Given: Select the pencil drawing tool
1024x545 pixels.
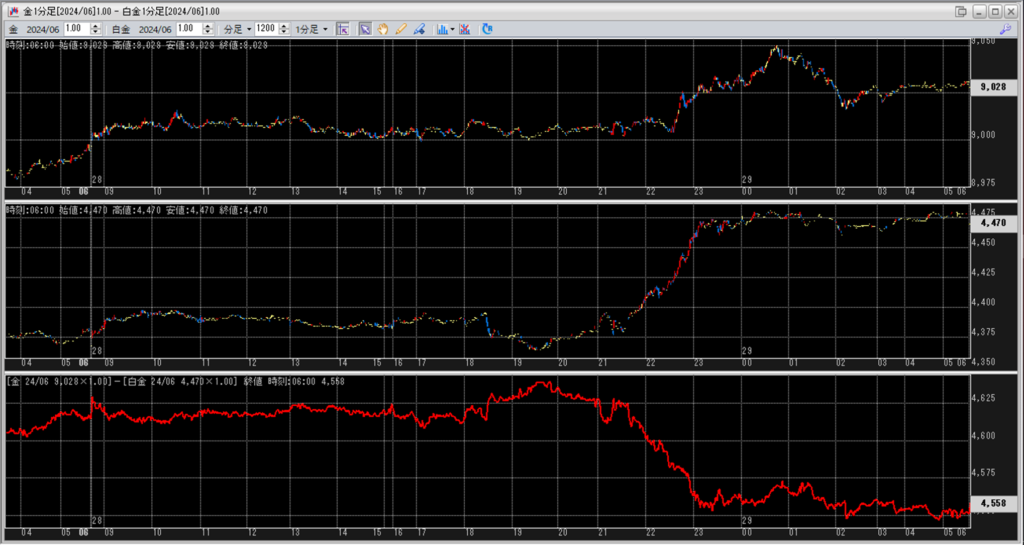Looking at the screenshot, I should coord(401,29).
